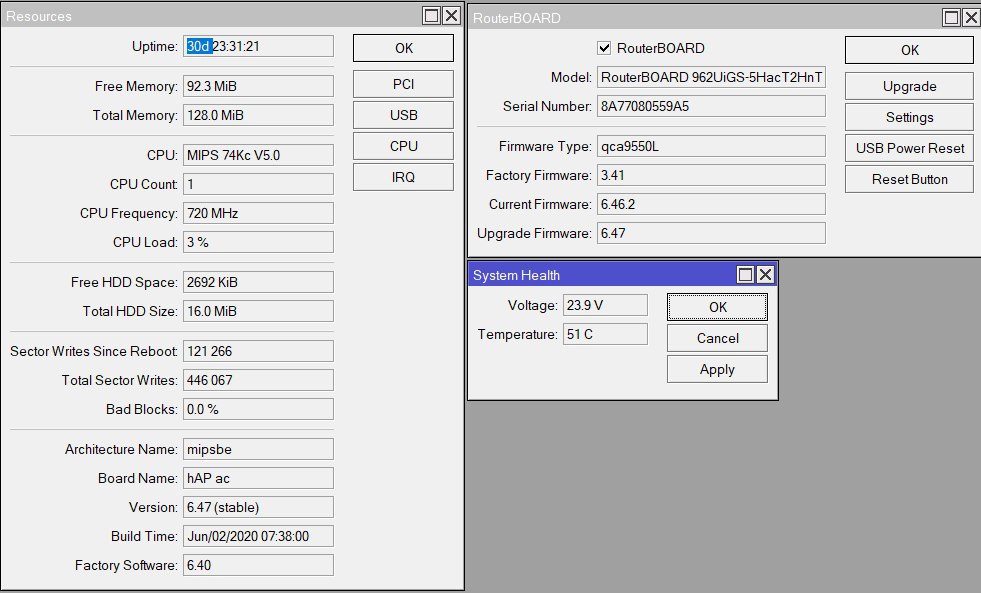Click the CPU Load field 3 %
Viewport: 981px width, 593px height.
click(258, 242)
